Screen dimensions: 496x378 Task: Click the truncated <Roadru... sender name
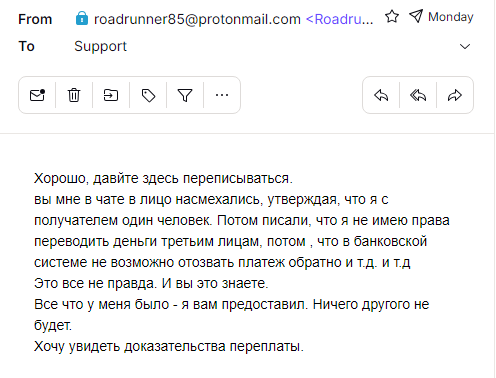click(x=339, y=19)
